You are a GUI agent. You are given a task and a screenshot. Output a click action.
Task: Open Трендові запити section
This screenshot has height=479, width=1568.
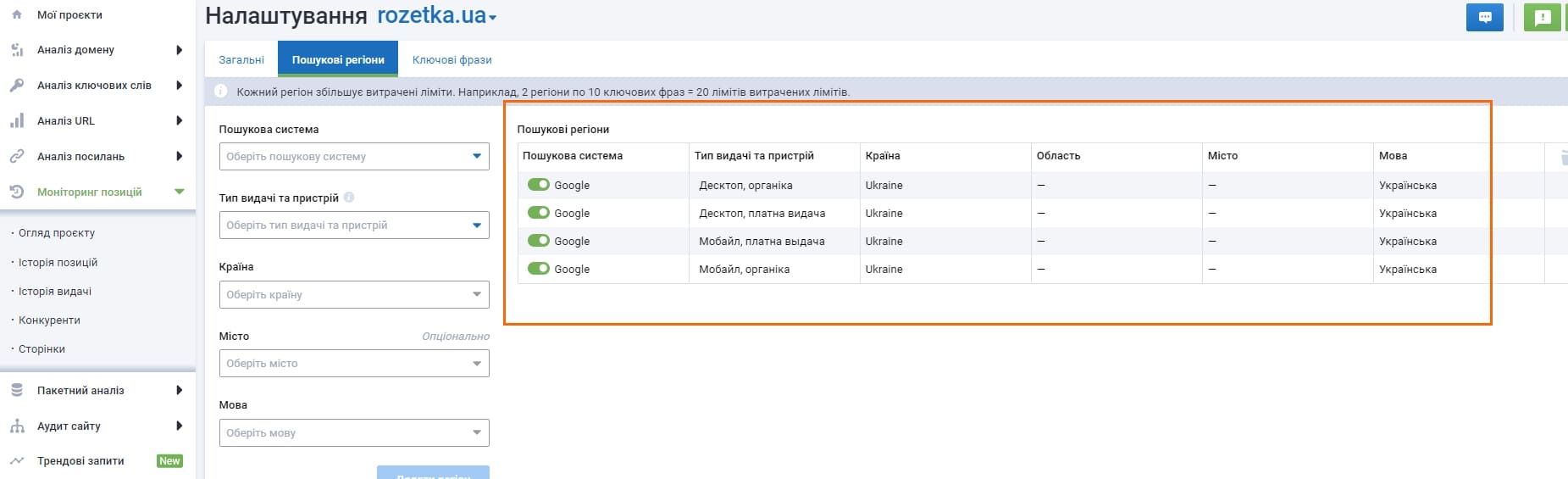coord(80,461)
